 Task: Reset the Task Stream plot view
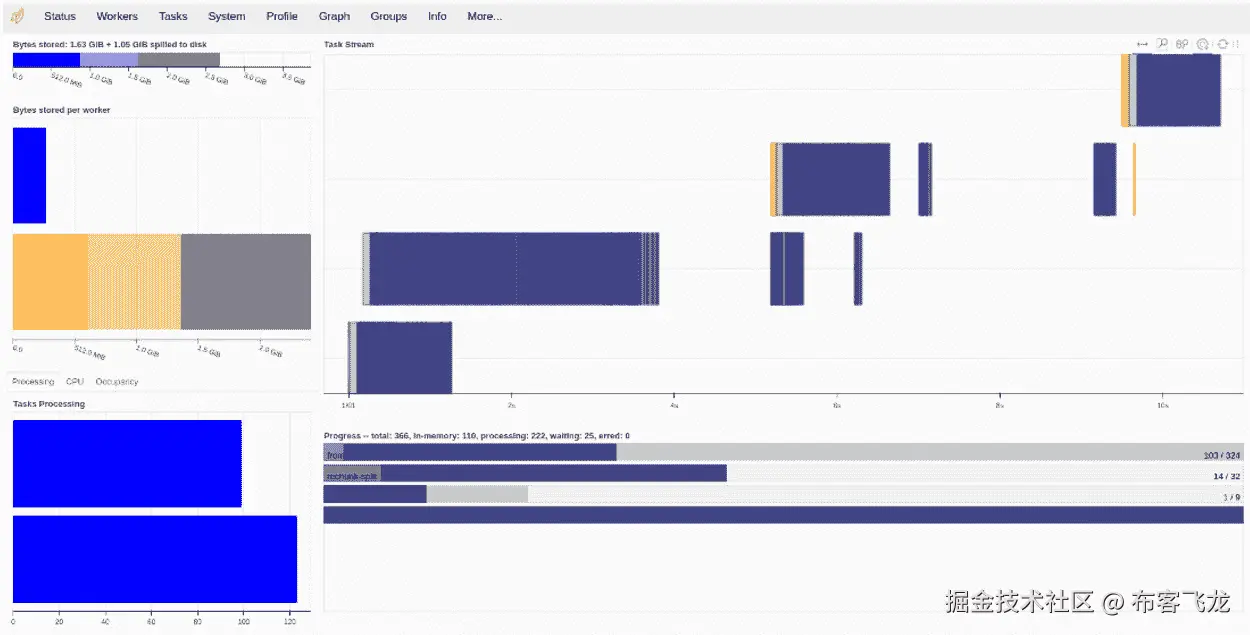click(1222, 44)
